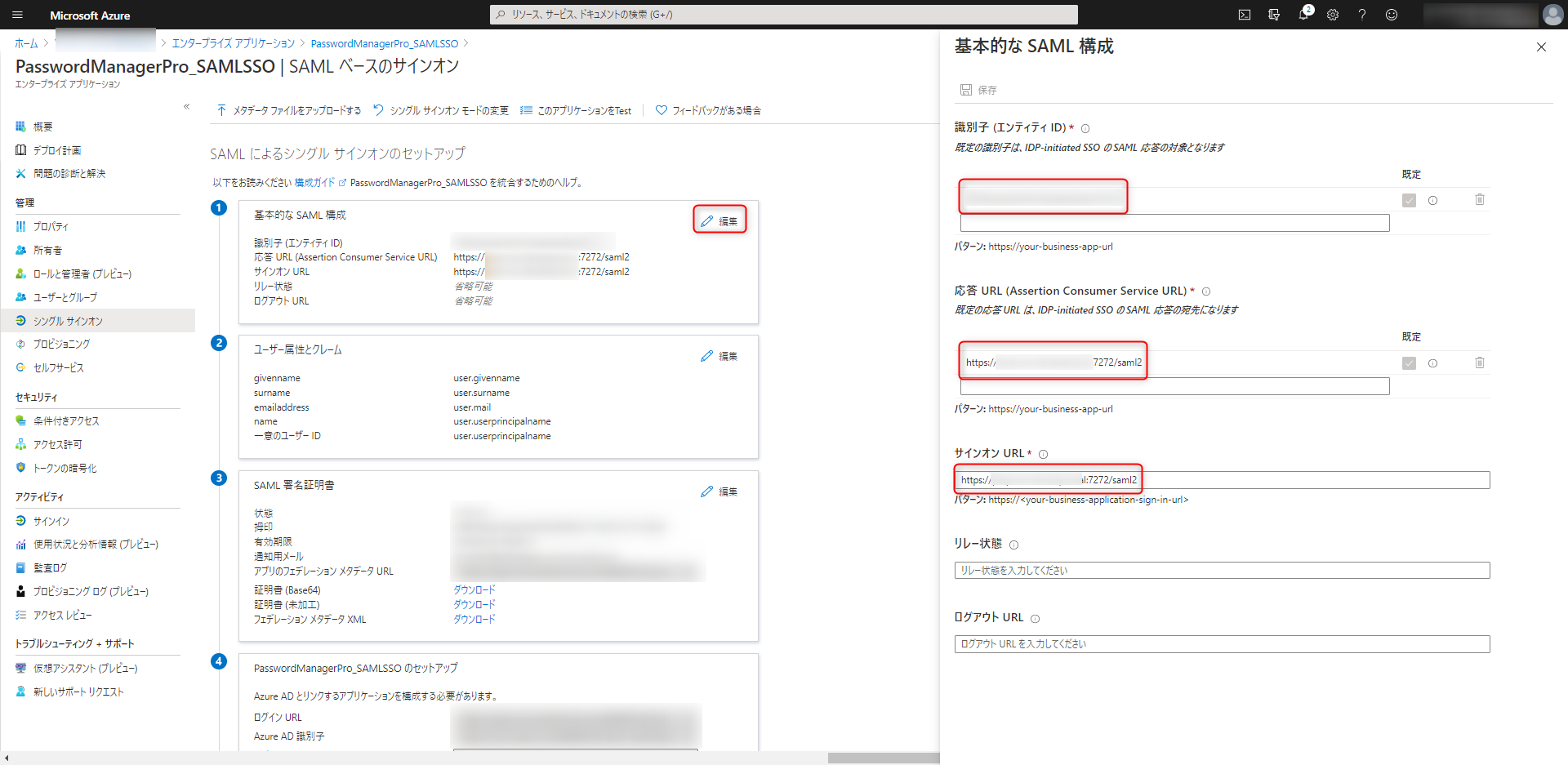Screen dimensions: 1568x765
Task: Open the account avatar menu
Action: pyautogui.click(x=1552, y=15)
